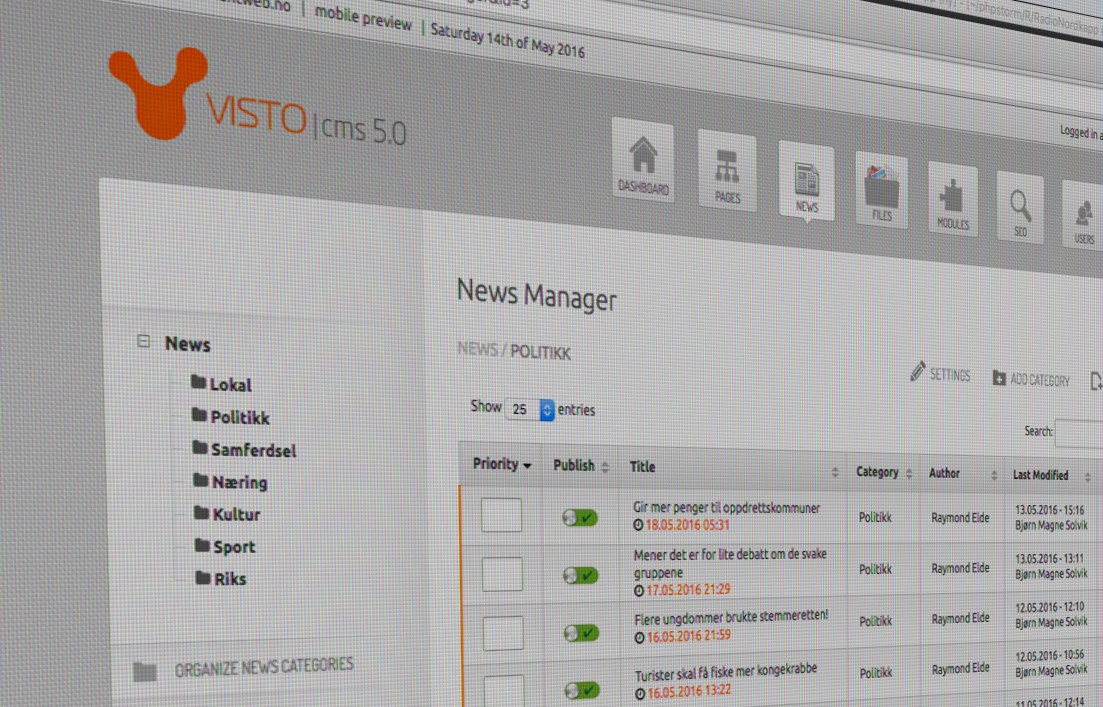Viewport: 1103px width, 707px height.
Task: Open the Pages sitemap icon
Action: click(x=727, y=171)
